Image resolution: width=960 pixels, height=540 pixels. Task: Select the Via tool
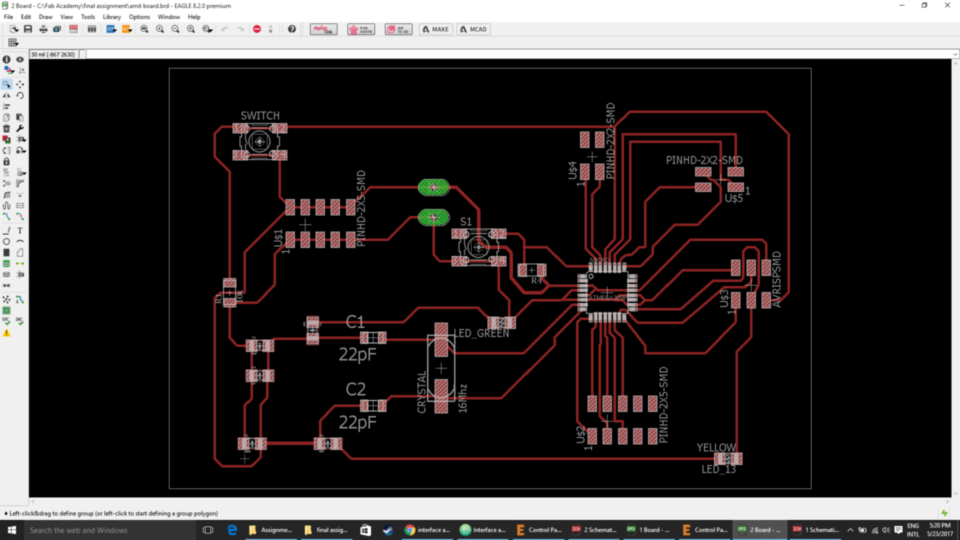[7, 264]
